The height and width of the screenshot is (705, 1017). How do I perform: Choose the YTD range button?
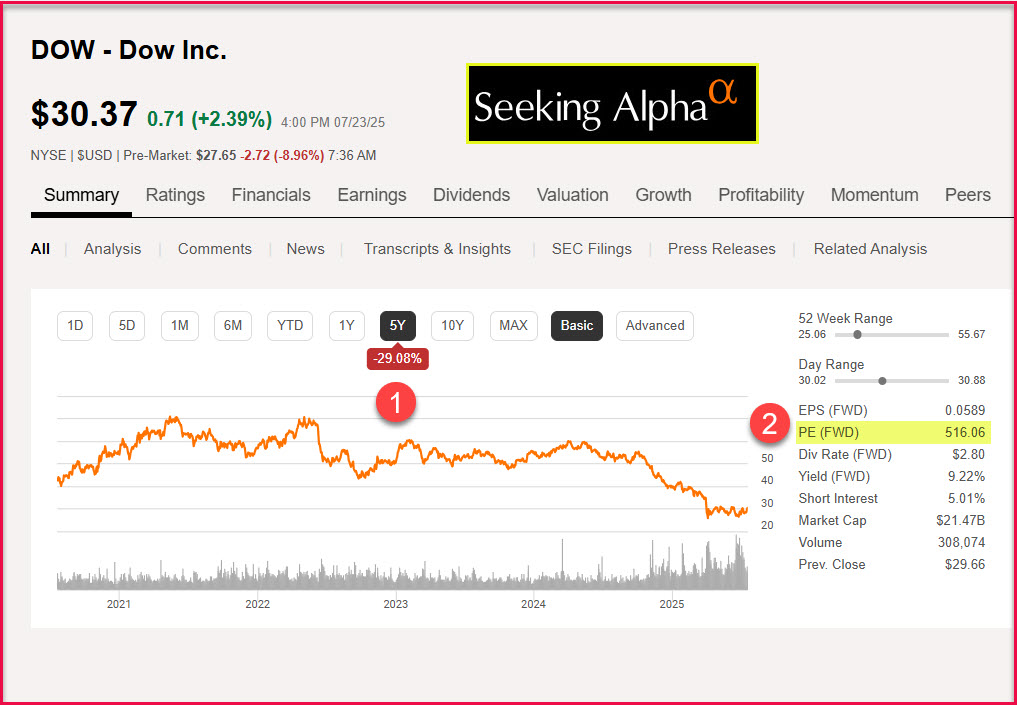[x=290, y=325]
